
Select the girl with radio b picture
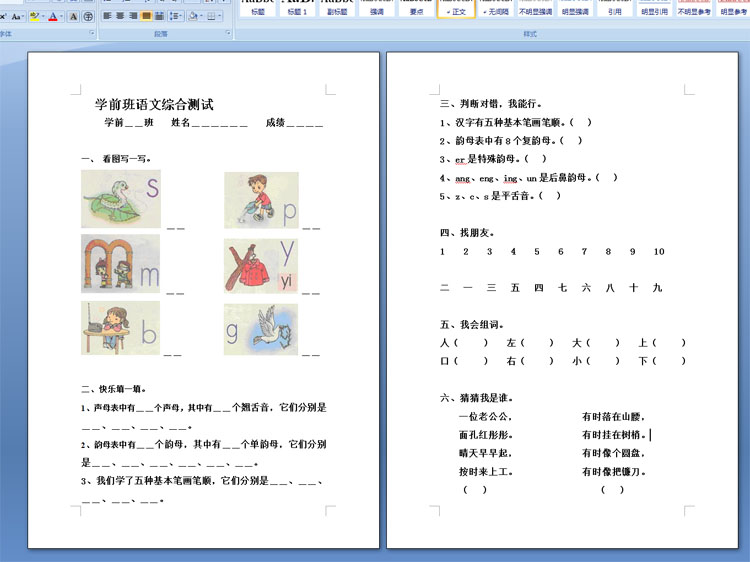coord(121,328)
